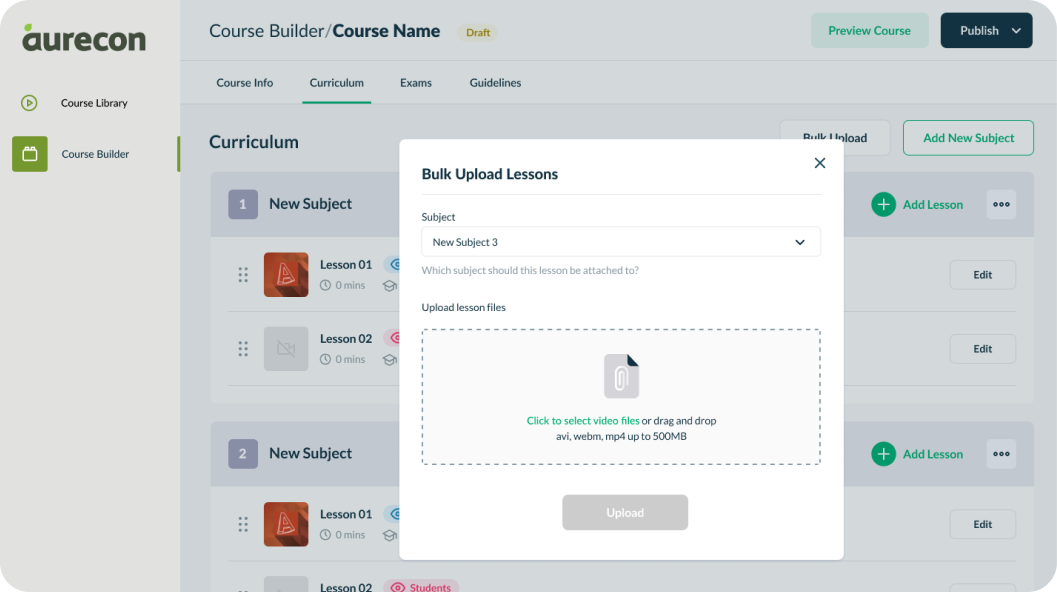Open the grey no-video thumbnail of Lesson 02

point(286,349)
